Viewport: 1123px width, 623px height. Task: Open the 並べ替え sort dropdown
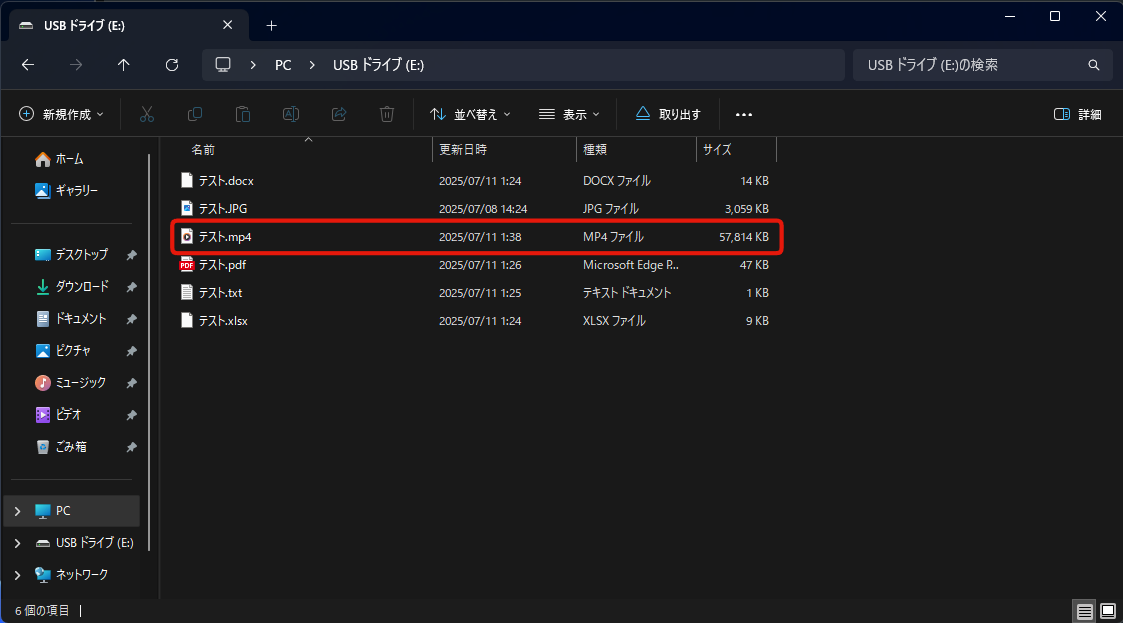click(471, 115)
